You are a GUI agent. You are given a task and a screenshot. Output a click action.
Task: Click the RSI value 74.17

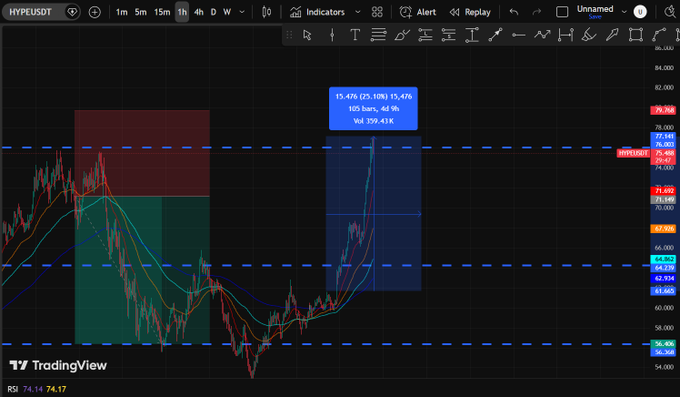coord(56,389)
